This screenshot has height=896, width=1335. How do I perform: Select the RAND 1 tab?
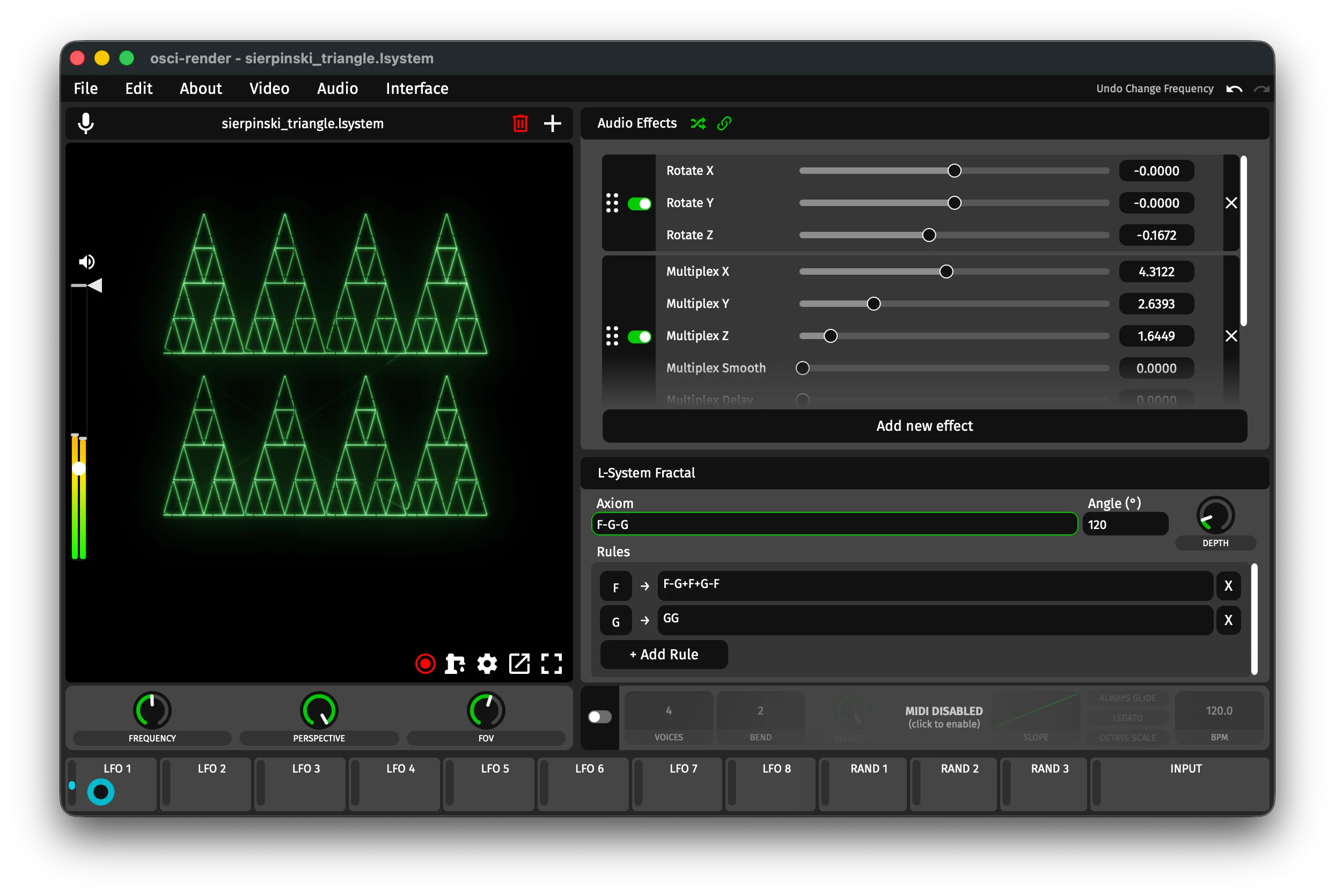(x=863, y=783)
